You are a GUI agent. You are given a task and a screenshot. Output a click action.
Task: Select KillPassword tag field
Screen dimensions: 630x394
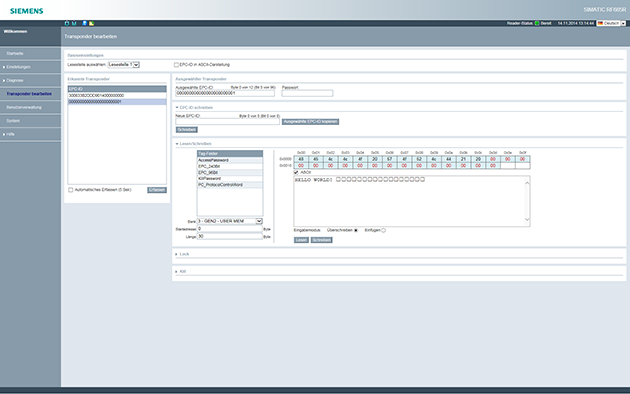230,178
